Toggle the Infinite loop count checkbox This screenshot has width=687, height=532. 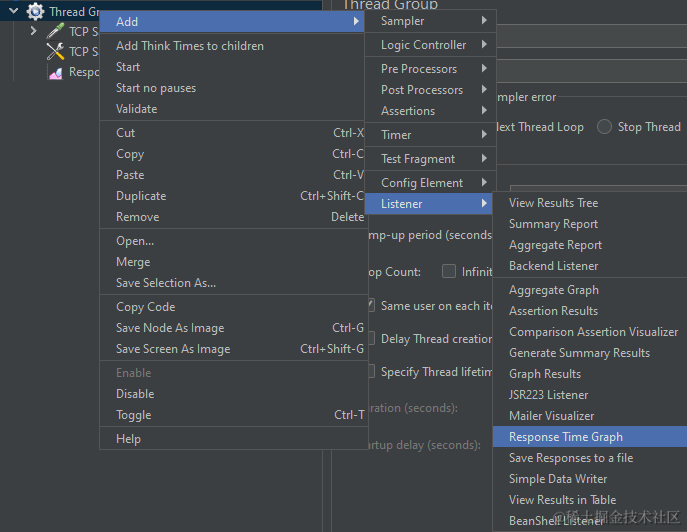[449, 271]
